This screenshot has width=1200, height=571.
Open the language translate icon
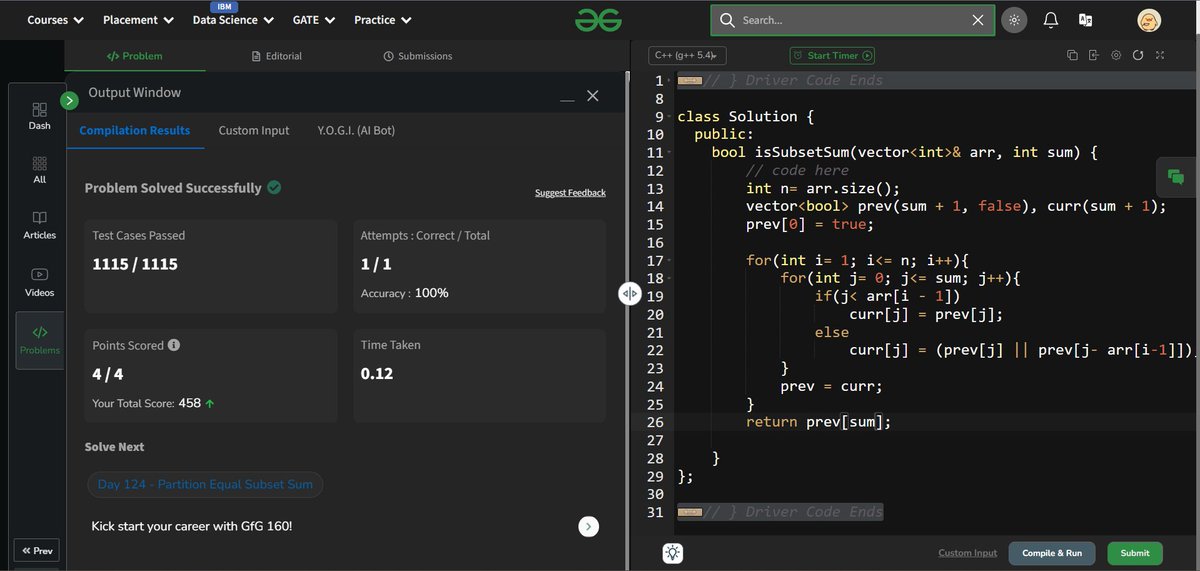(1085, 20)
